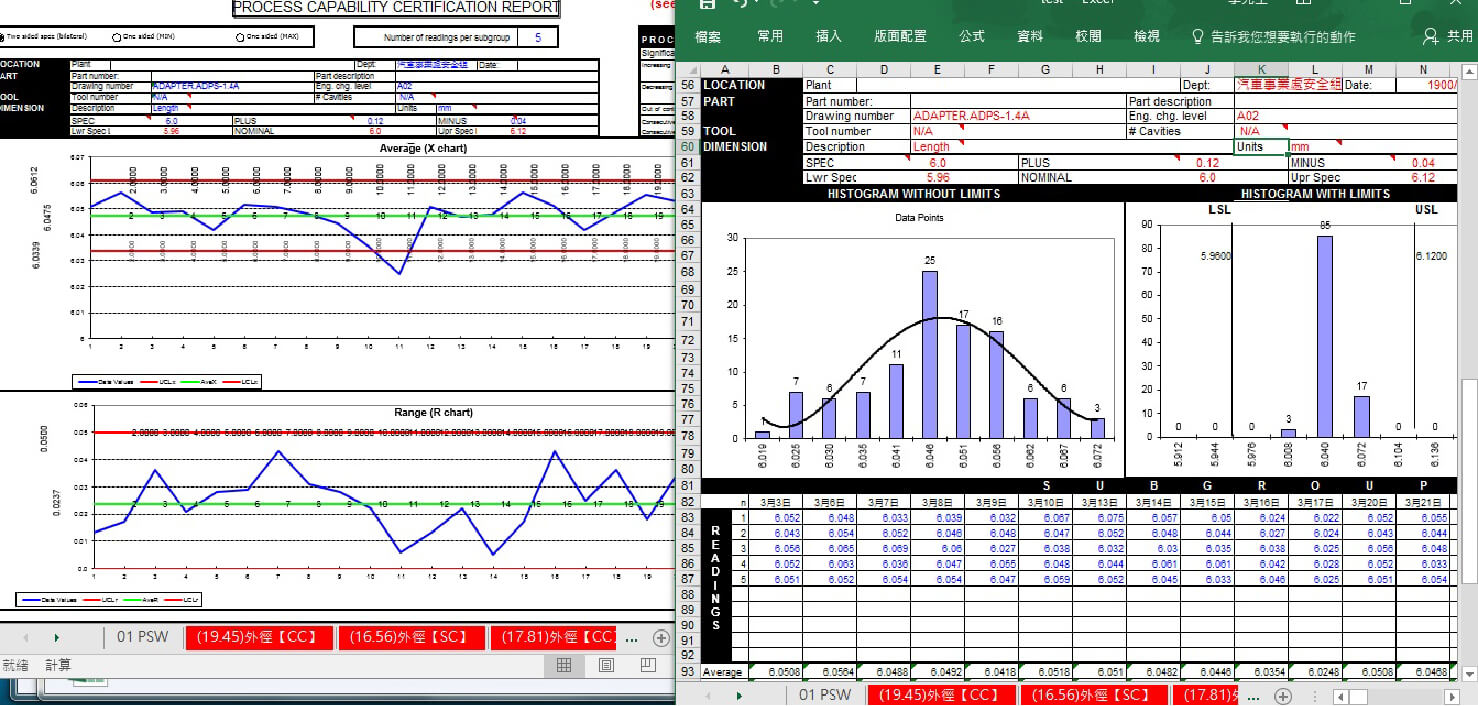Select the (19.45)外徑【CC】 tab in right window
1478x706 pixels.
click(x=942, y=695)
